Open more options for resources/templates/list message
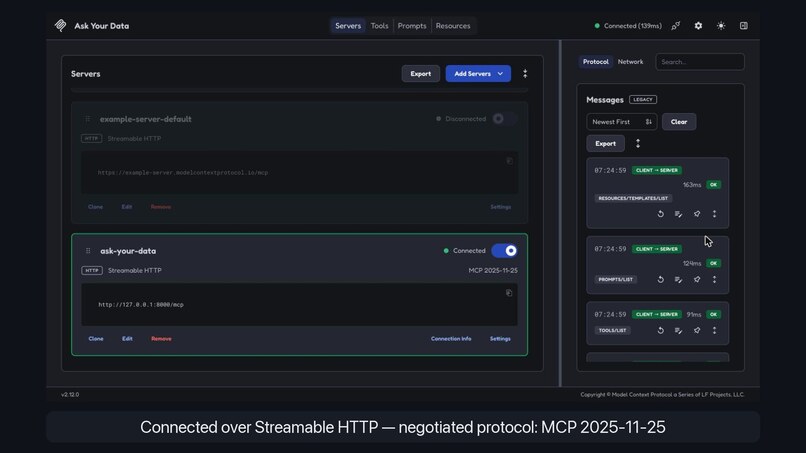806x453 pixels. pyautogui.click(x=715, y=214)
